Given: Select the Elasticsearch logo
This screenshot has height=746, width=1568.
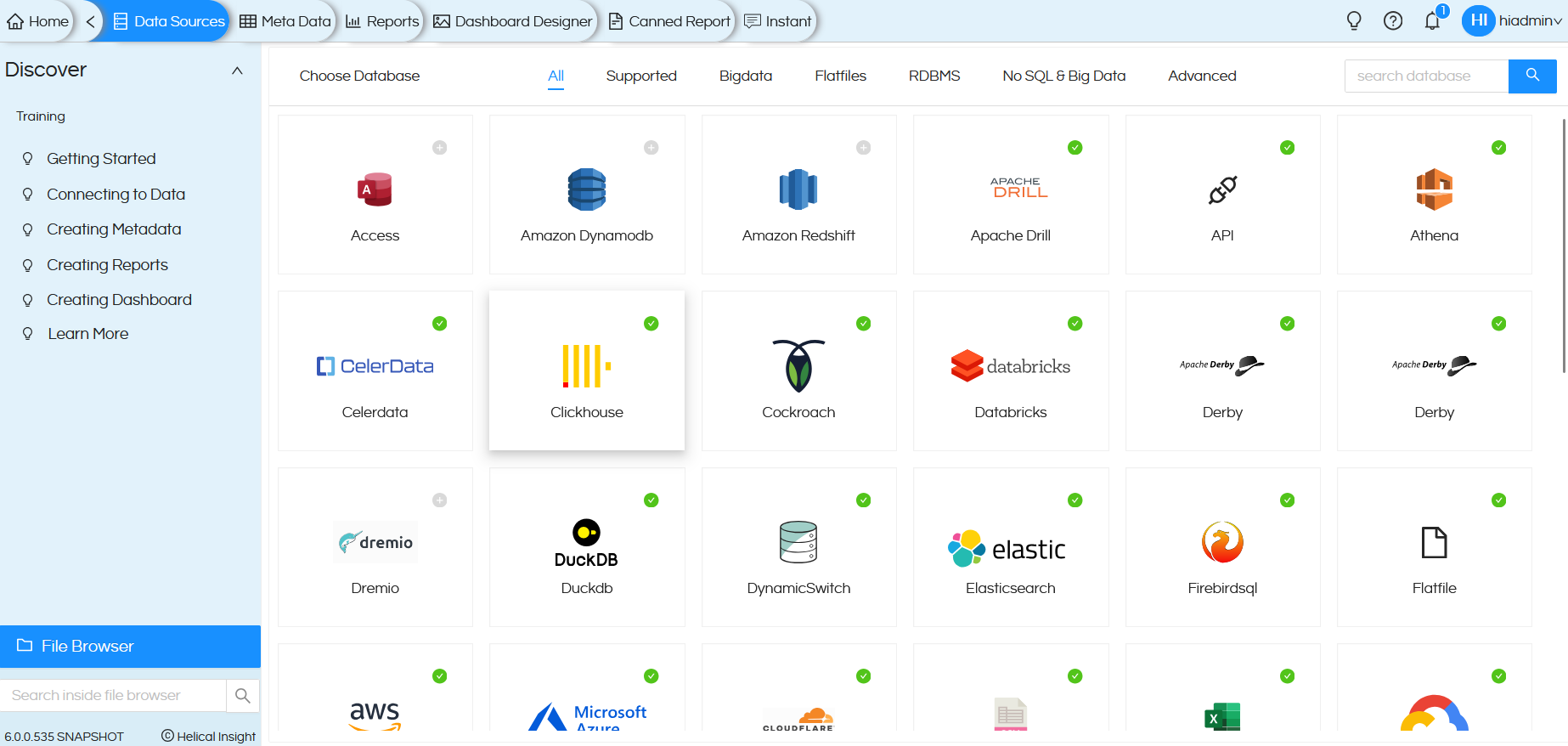Looking at the screenshot, I should coord(1007,549).
